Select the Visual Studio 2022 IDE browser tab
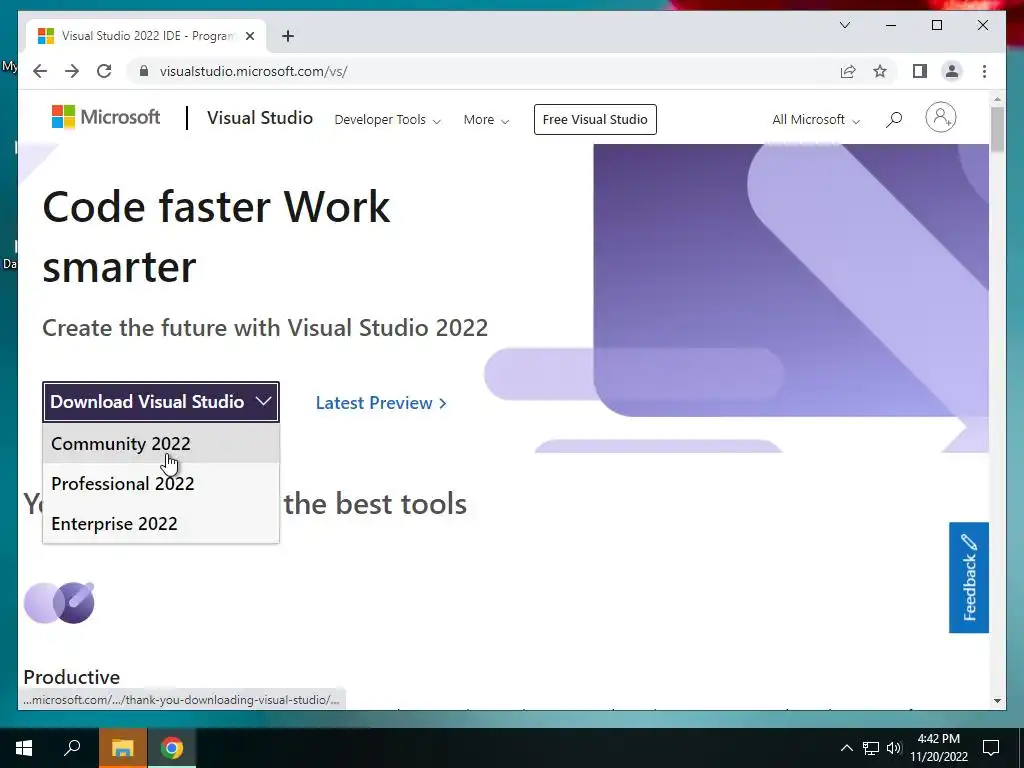The image size is (1024, 768). point(146,36)
